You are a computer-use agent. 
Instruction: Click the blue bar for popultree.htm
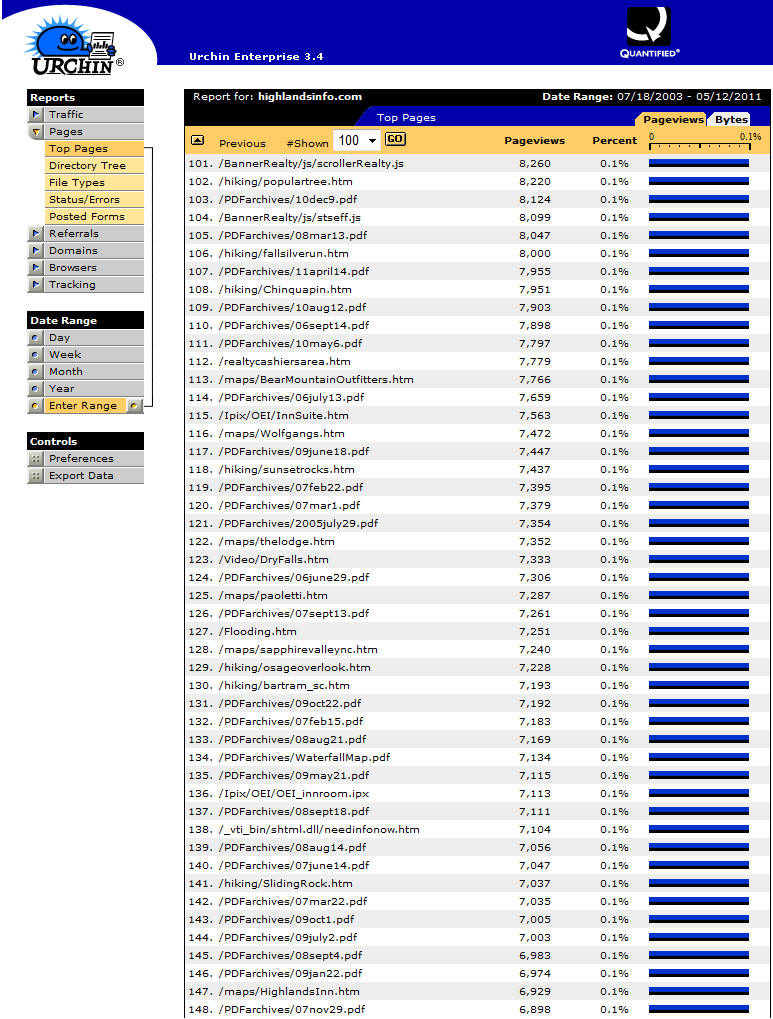click(x=699, y=181)
